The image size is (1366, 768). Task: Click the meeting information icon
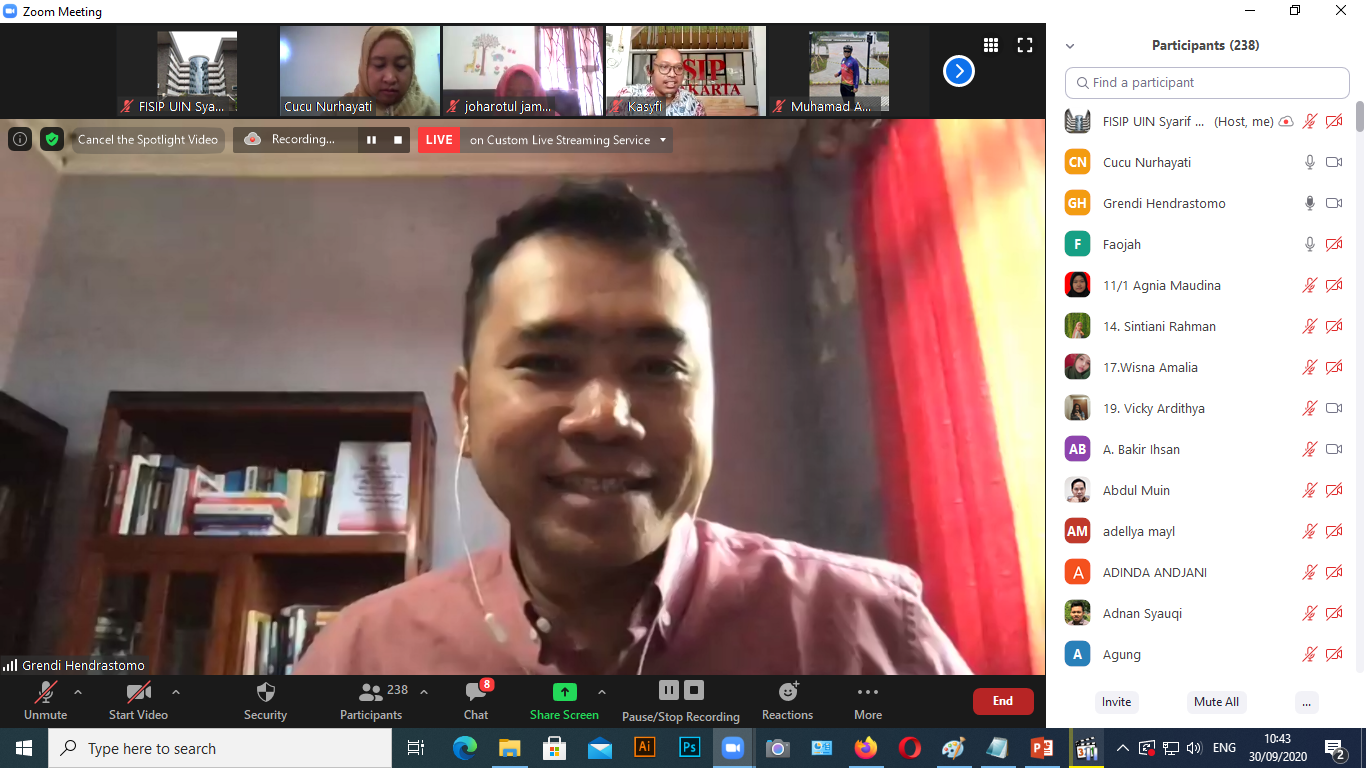20,140
